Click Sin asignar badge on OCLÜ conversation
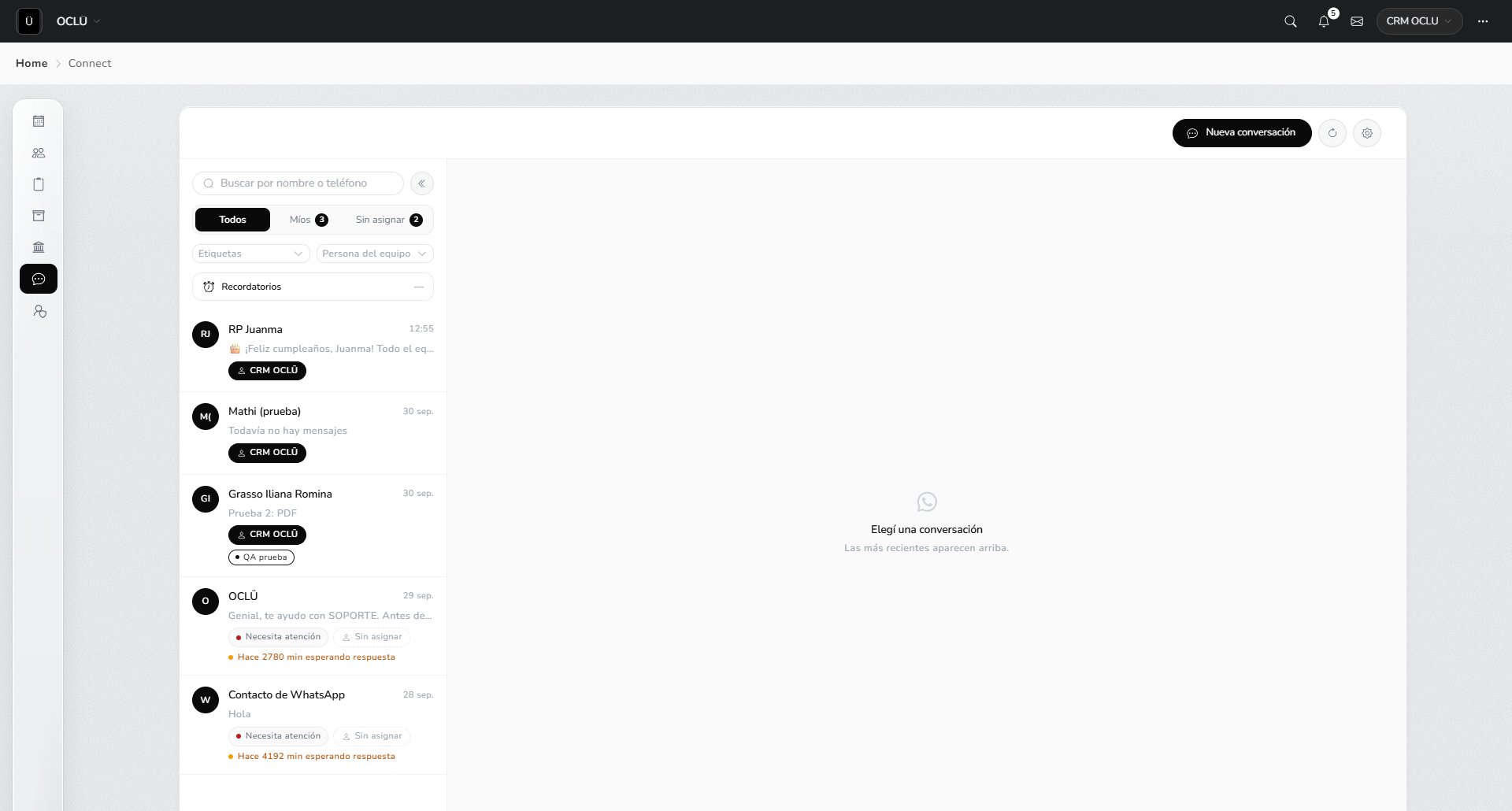This screenshot has height=811, width=1512. (x=372, y=637)
